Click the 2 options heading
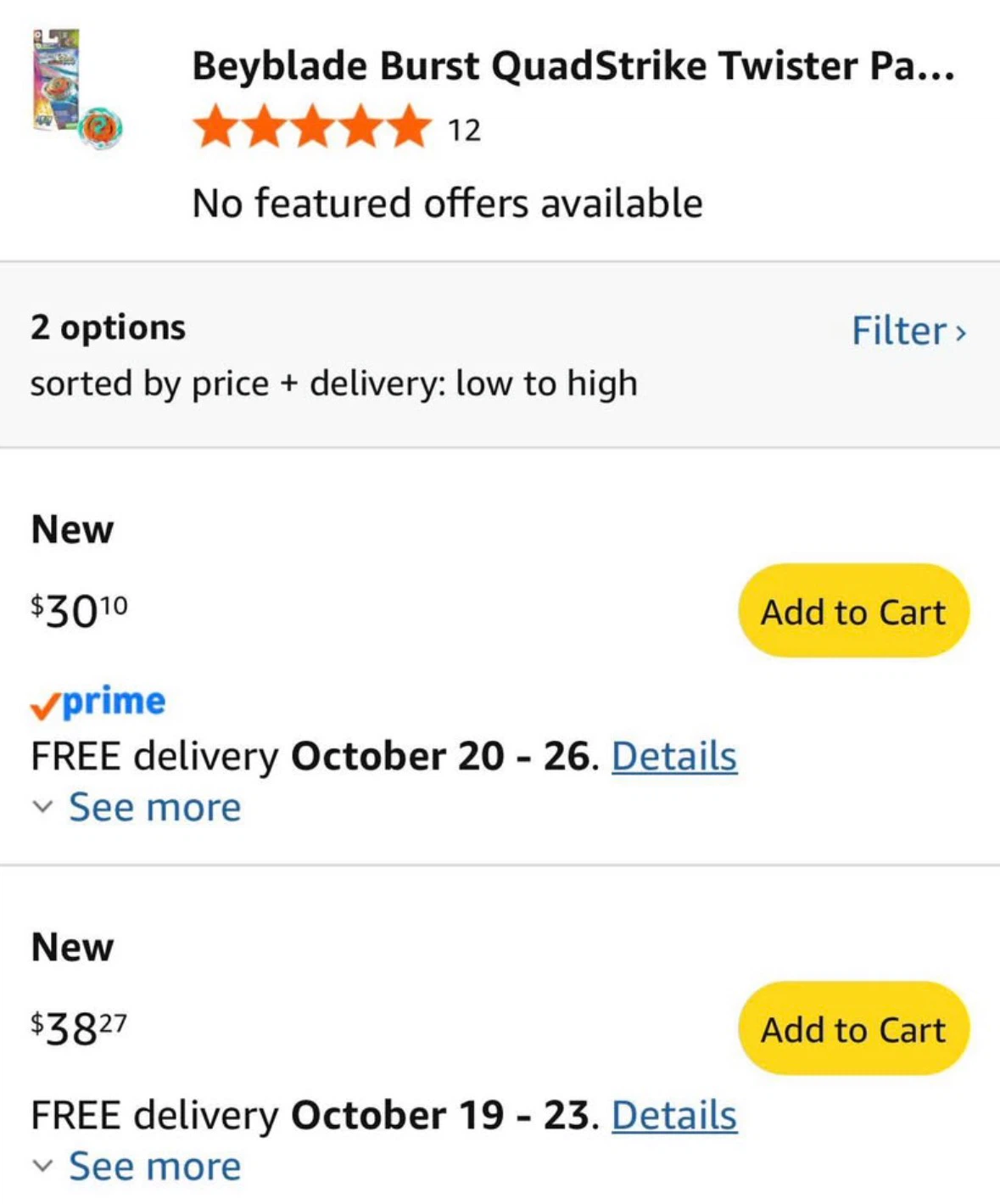 coord(108,328)
